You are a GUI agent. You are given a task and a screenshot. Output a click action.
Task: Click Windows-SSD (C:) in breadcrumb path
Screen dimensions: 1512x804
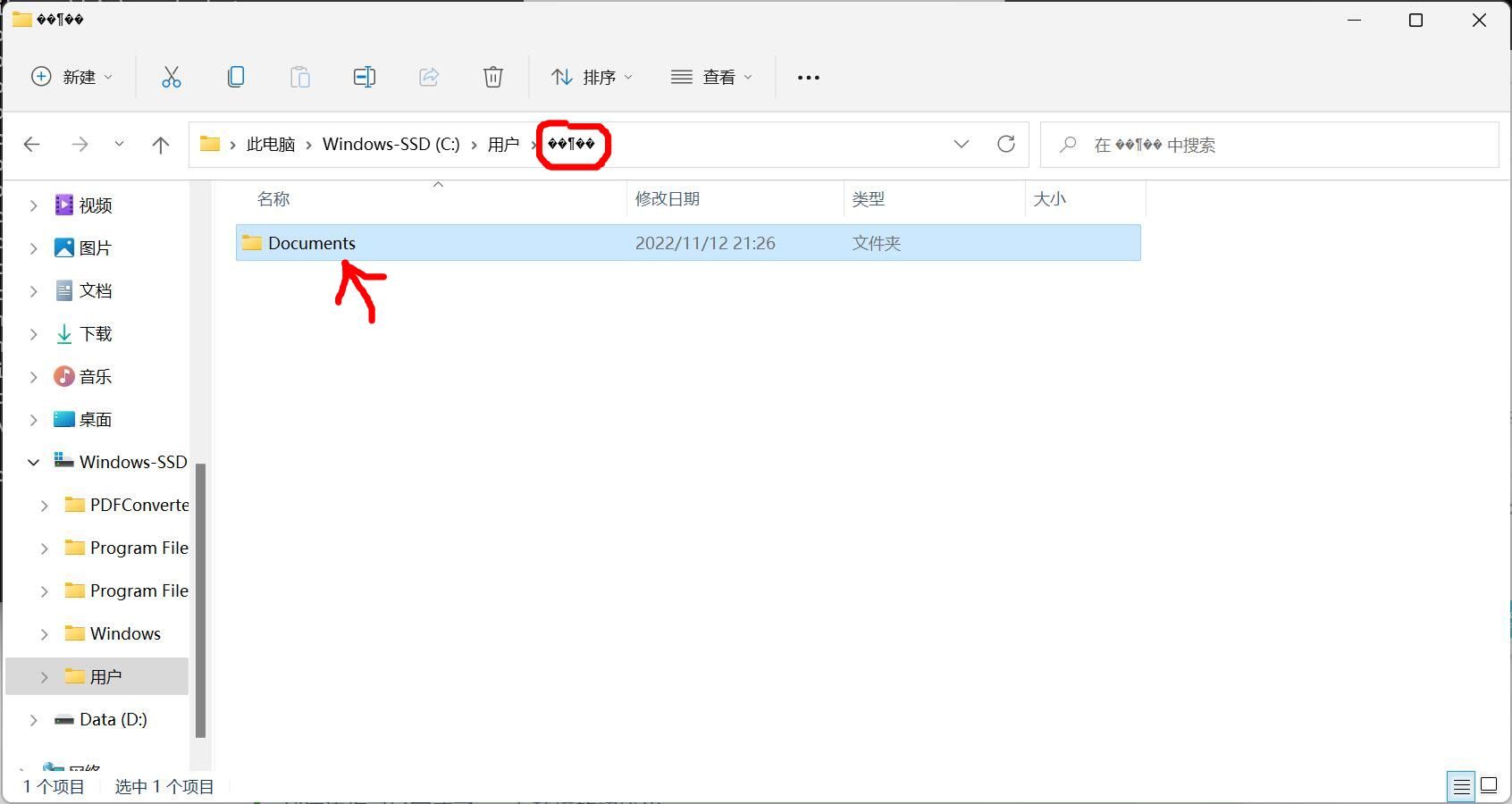(391, 145)
